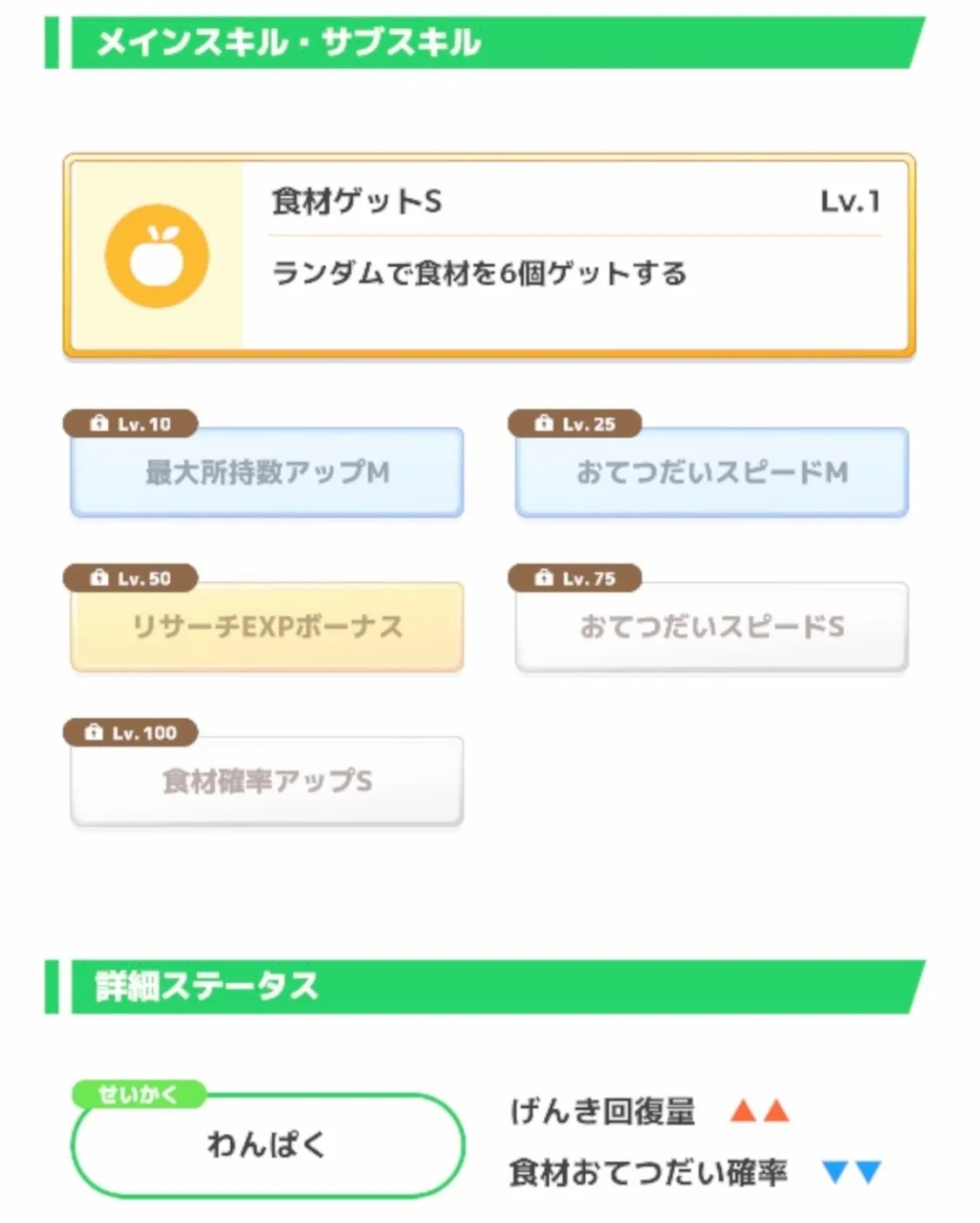Select the おてつだいスピードS sub skill
The width and height of the screenshot is (980, 1223).
(711, 627)
